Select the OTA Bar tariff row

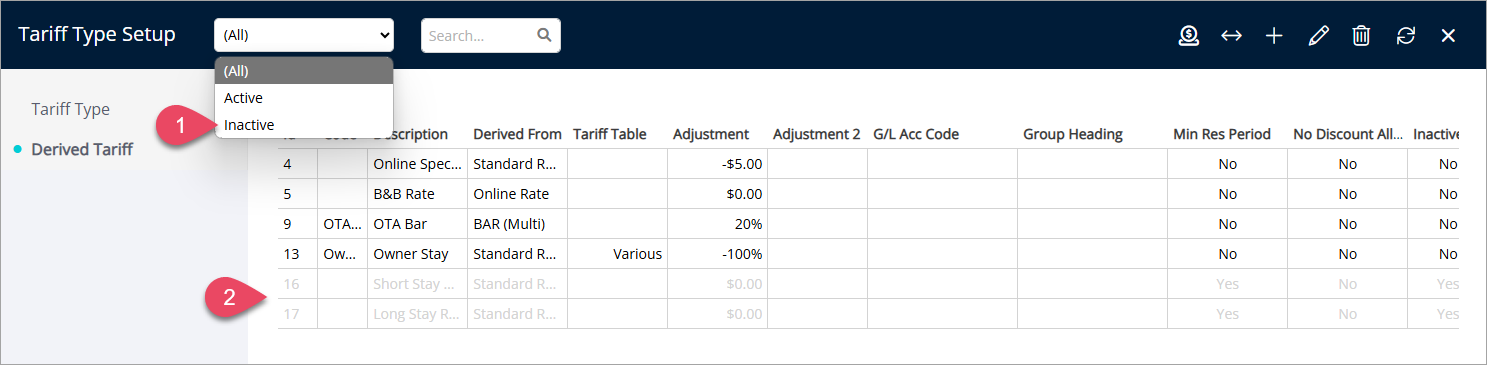coord(868,224)
